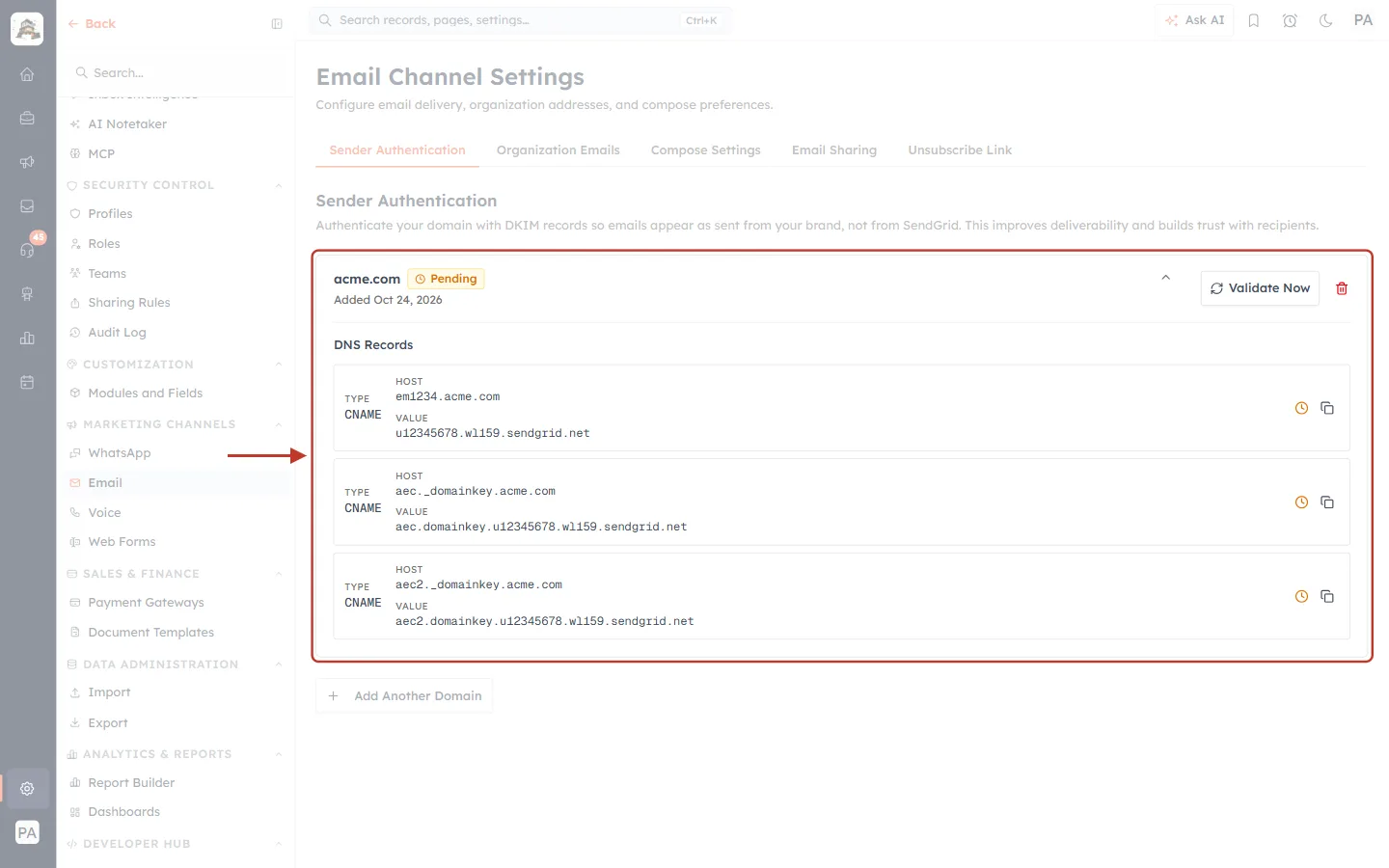Viewport: 1389px width, 868px height.
Task: Copy the aec2._domainkey.acme.com DNS record
Action: point(1327,596)
